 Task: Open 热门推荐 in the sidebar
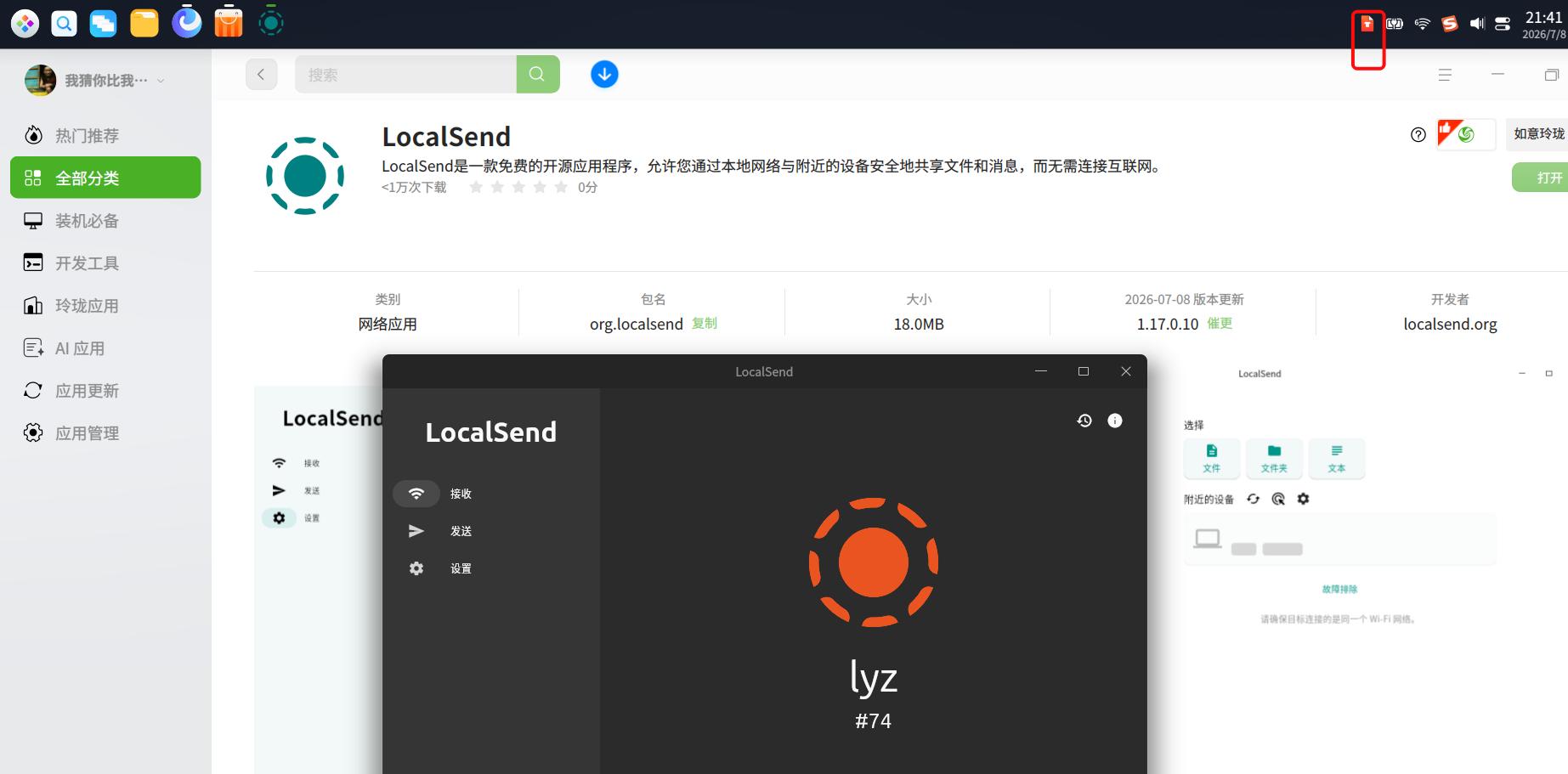[105, 135]
